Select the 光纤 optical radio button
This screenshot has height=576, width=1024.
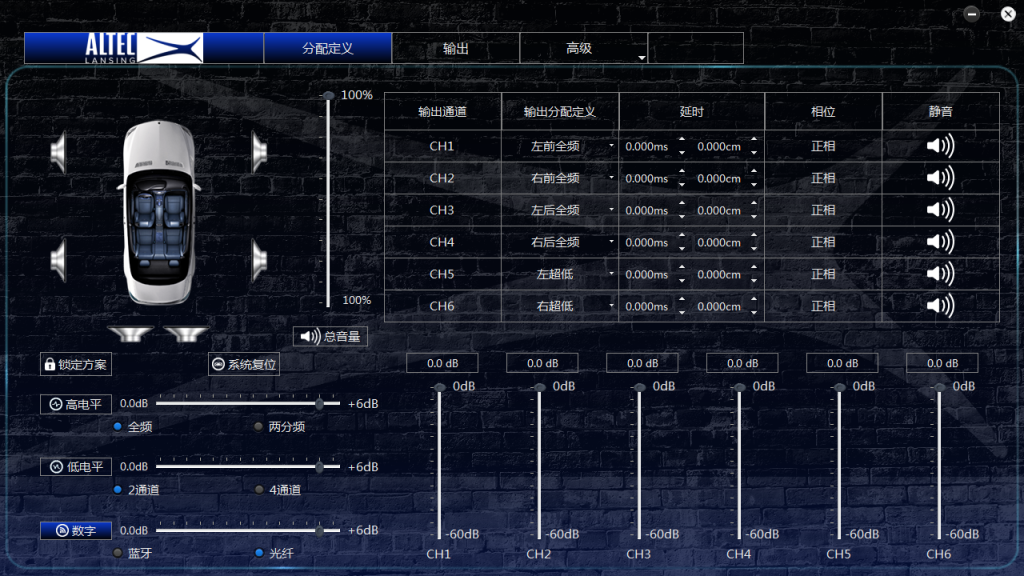(x=259, y=552)
